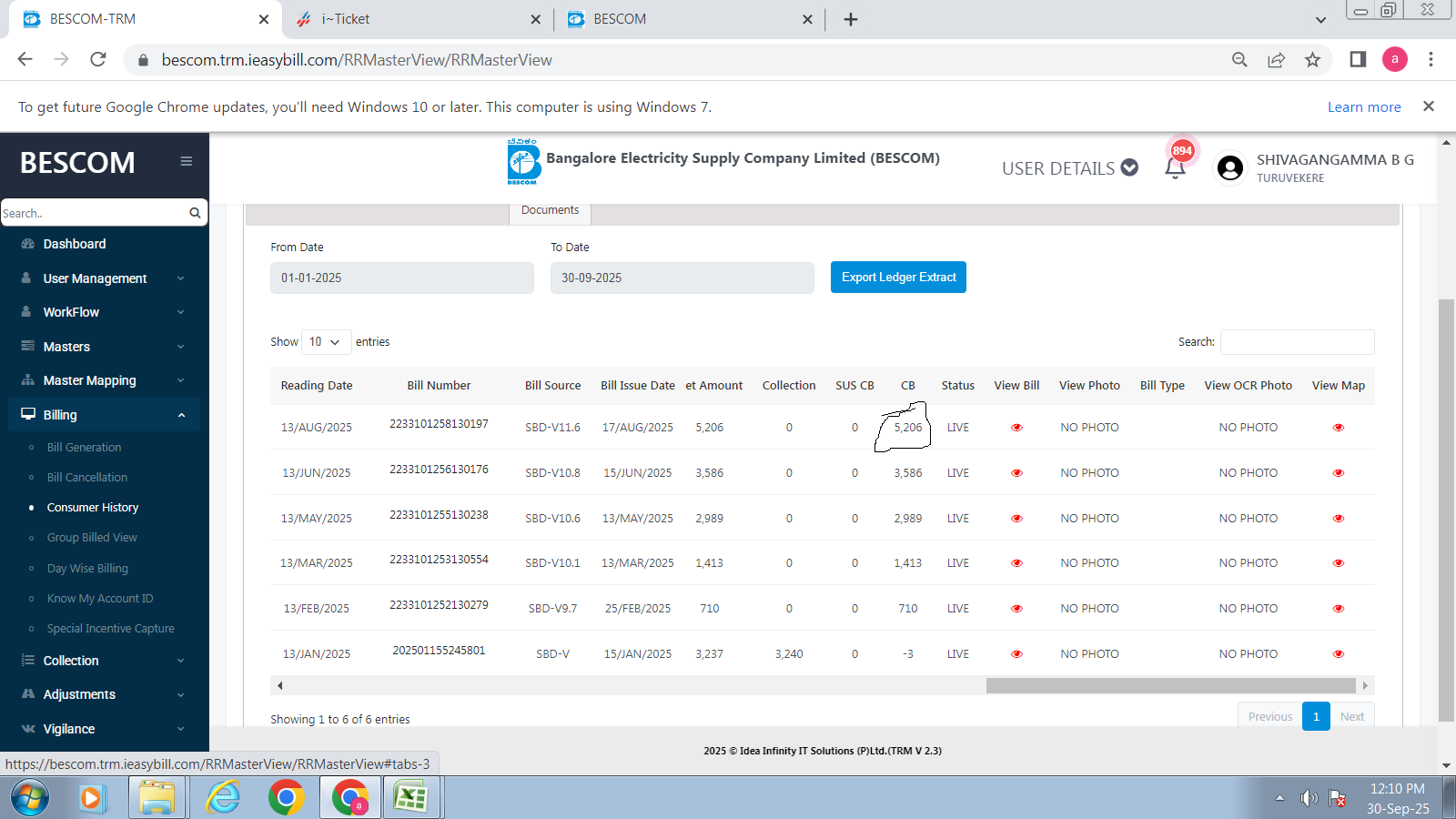
Task: Click the share page icon in address bar
Action: (1276, 60)
